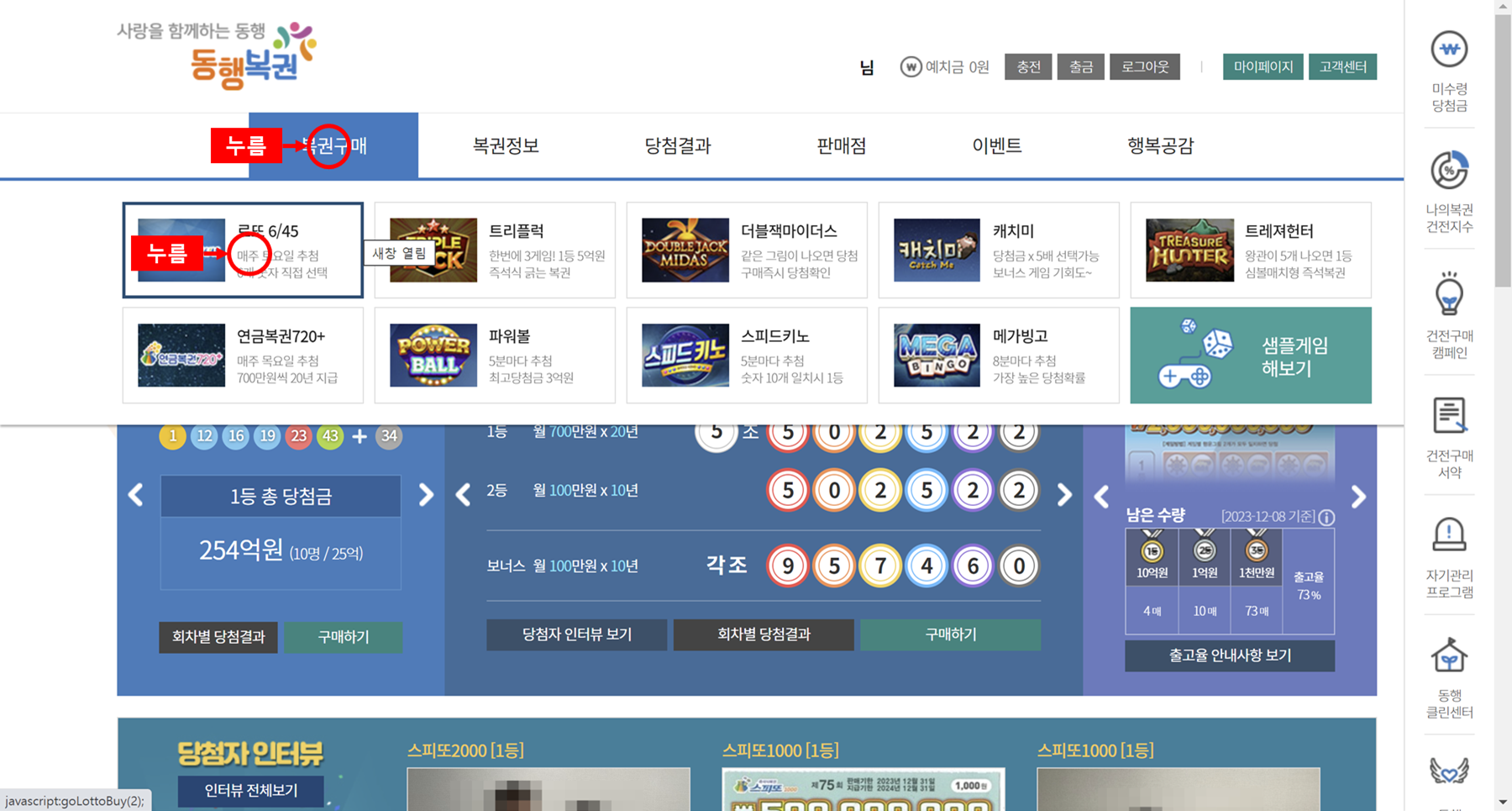Open the 연금복권720+ game image
Viewport: 1512px width, 811px height.
tap(181, 355)
